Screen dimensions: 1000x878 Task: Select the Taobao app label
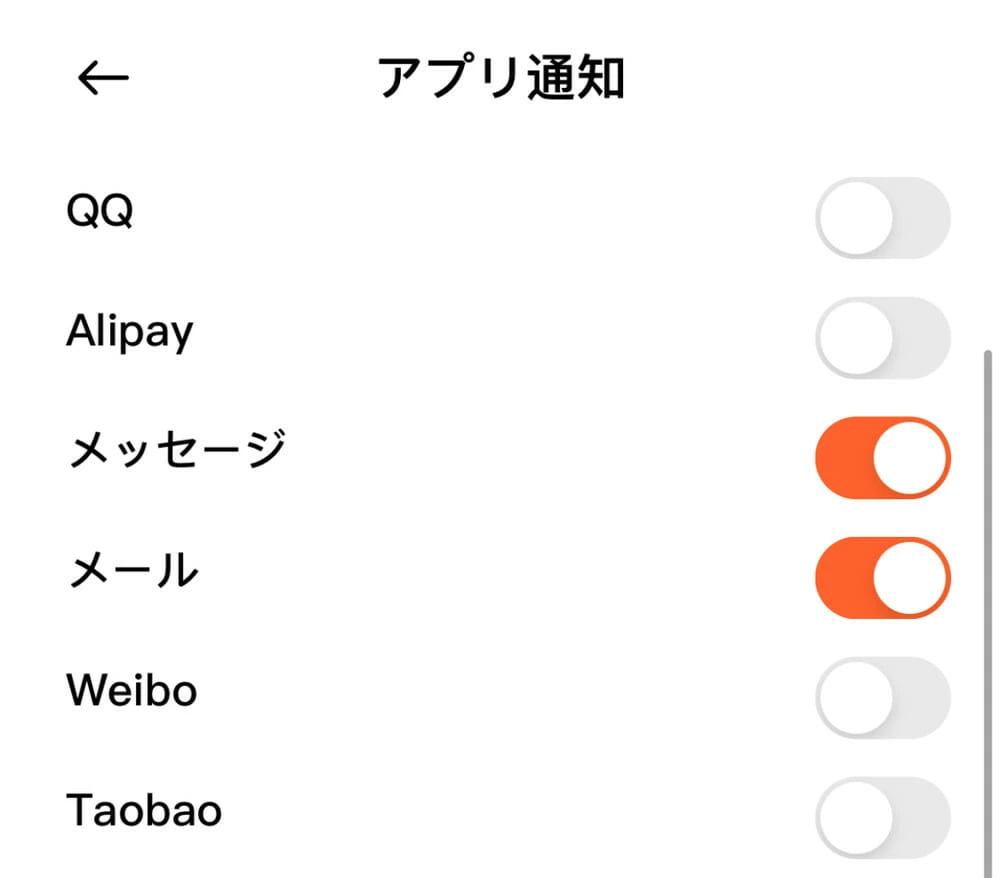(143, 811)
